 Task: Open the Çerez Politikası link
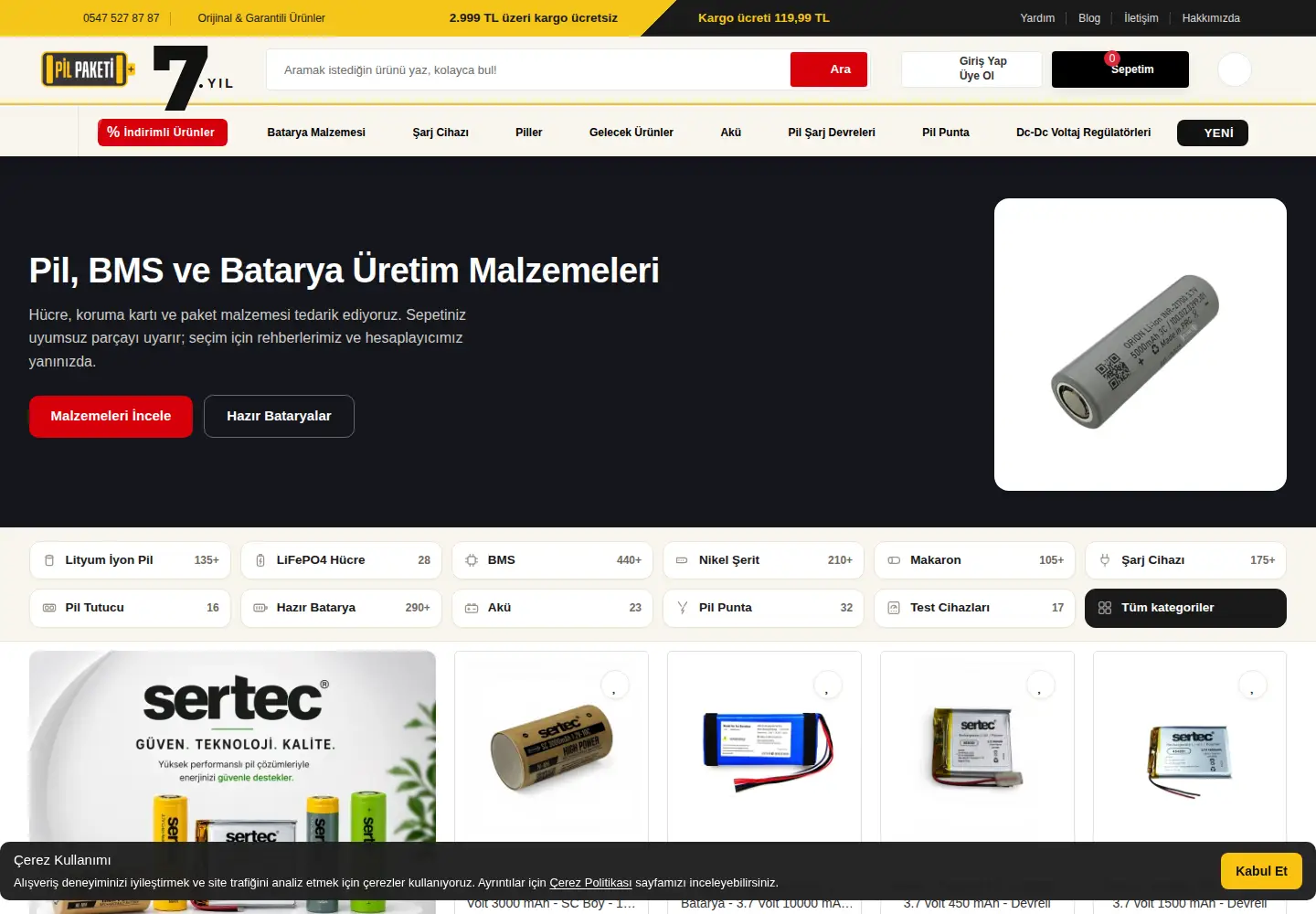[x=590, y=883]
